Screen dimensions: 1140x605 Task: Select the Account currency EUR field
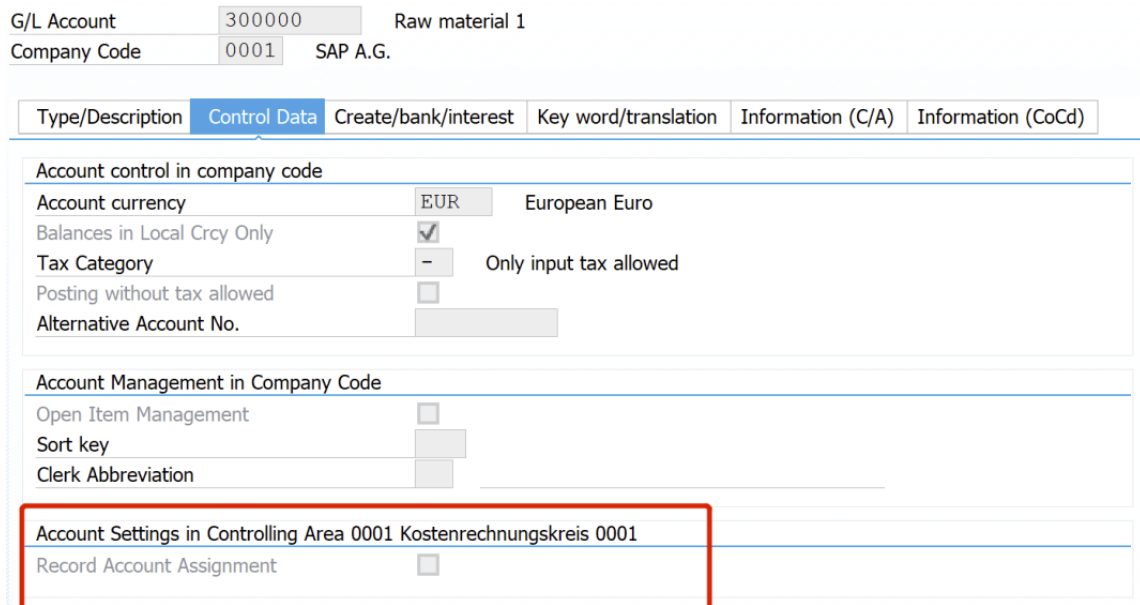click(453, 201)
